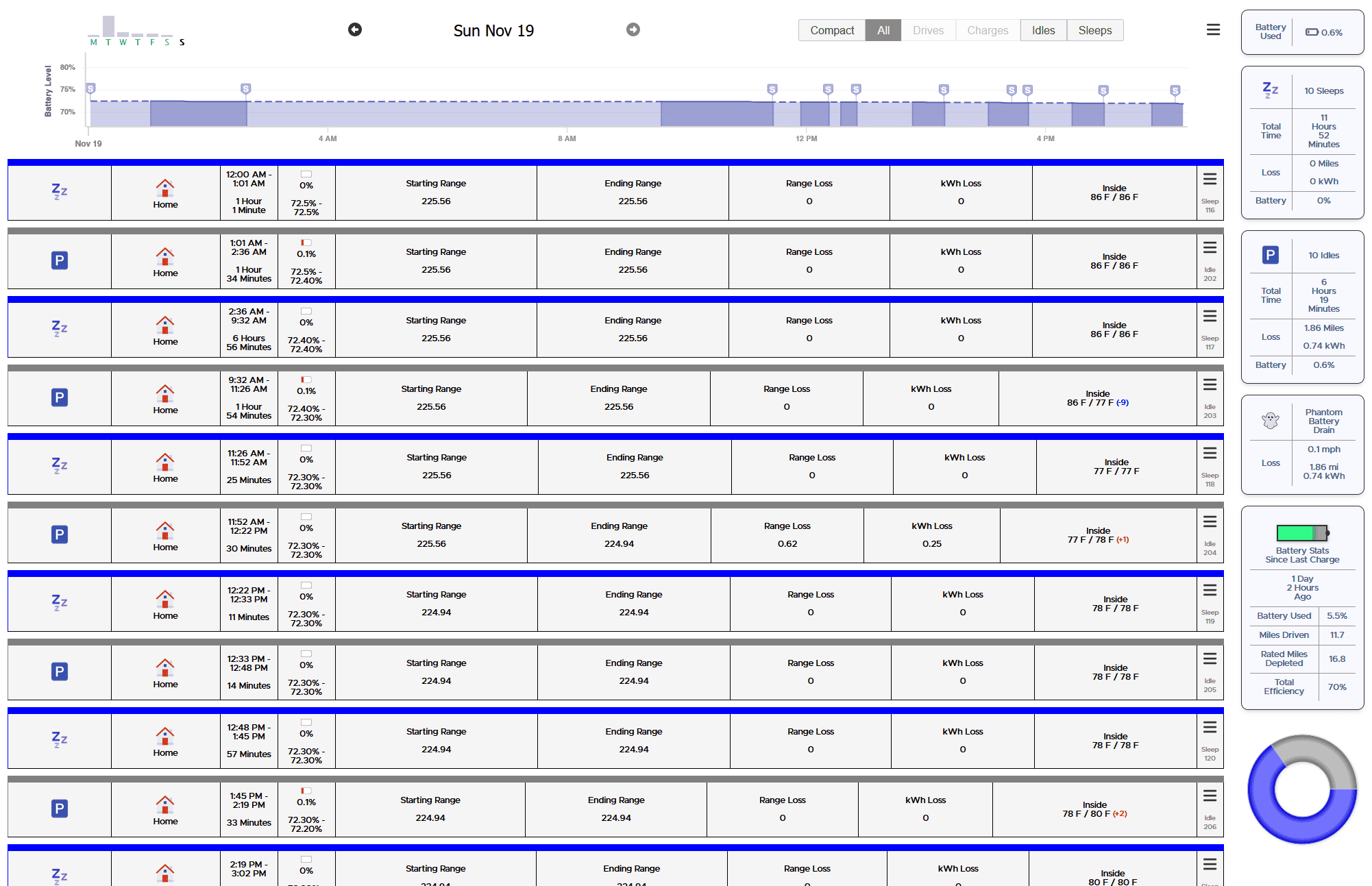Viewport: 1372px width, 886px height.
Task: Open row menu for Sleep 118
Action: [x=1210, y=453]
